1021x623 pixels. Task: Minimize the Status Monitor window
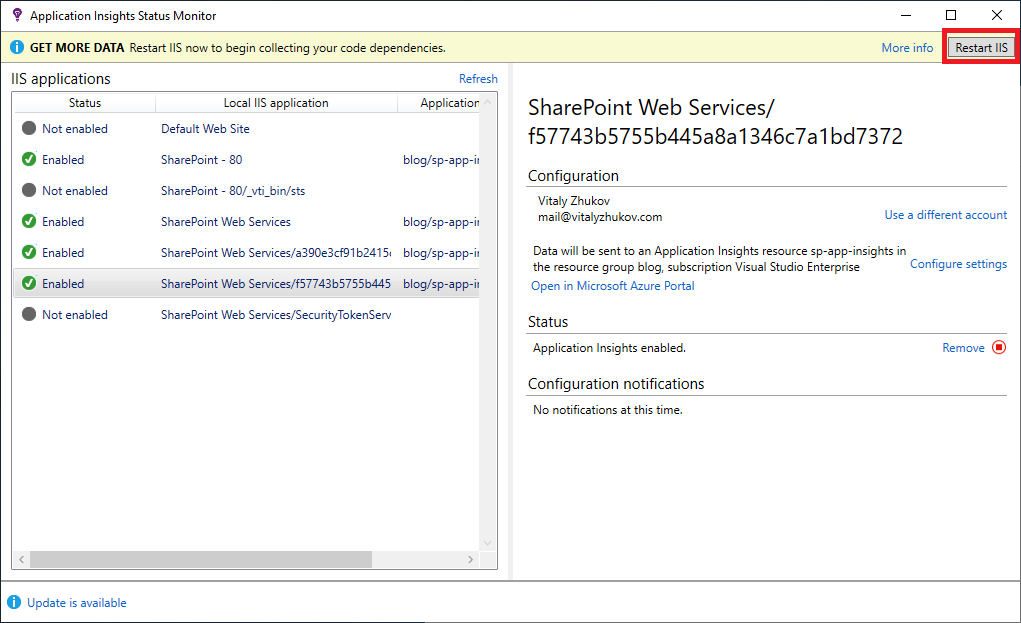905,15
